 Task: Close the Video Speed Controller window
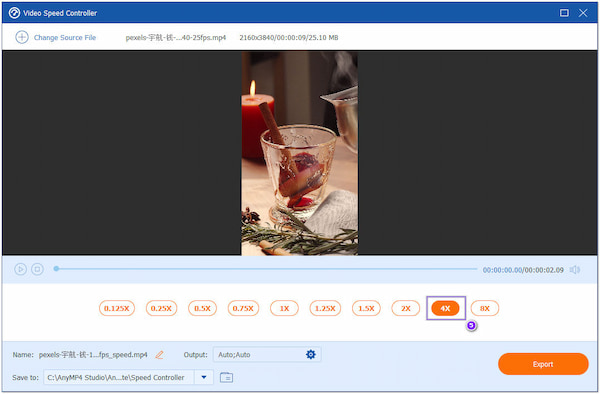[x=583, y=13]
